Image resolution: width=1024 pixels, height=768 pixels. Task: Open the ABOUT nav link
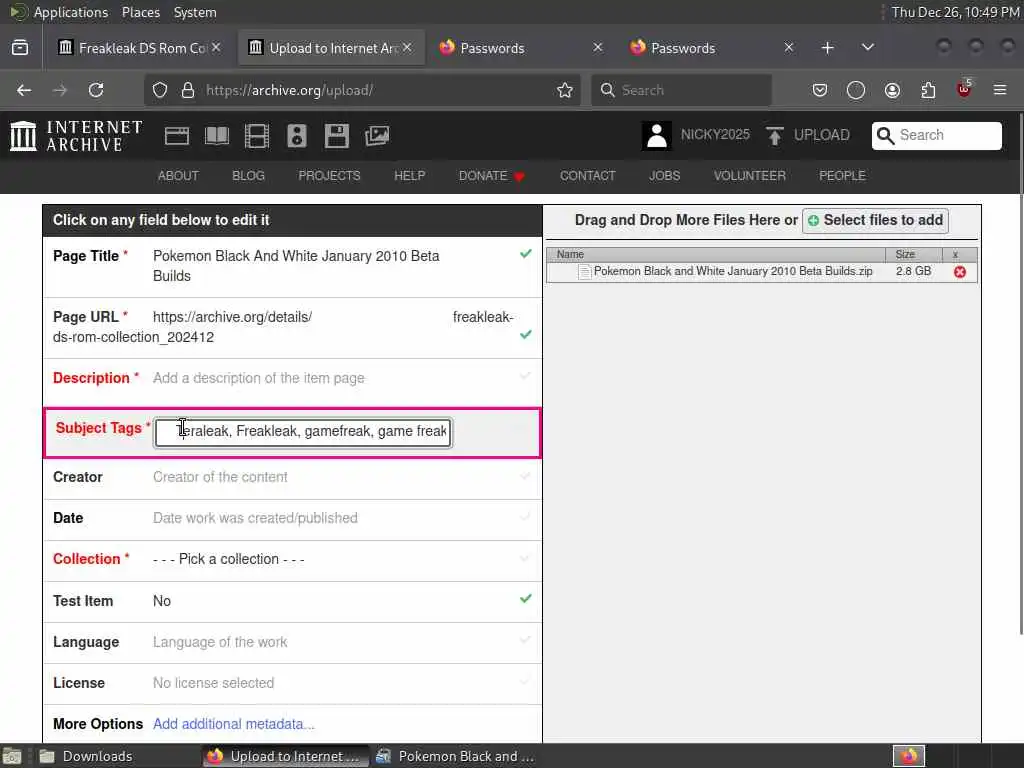tap(178, 176)
